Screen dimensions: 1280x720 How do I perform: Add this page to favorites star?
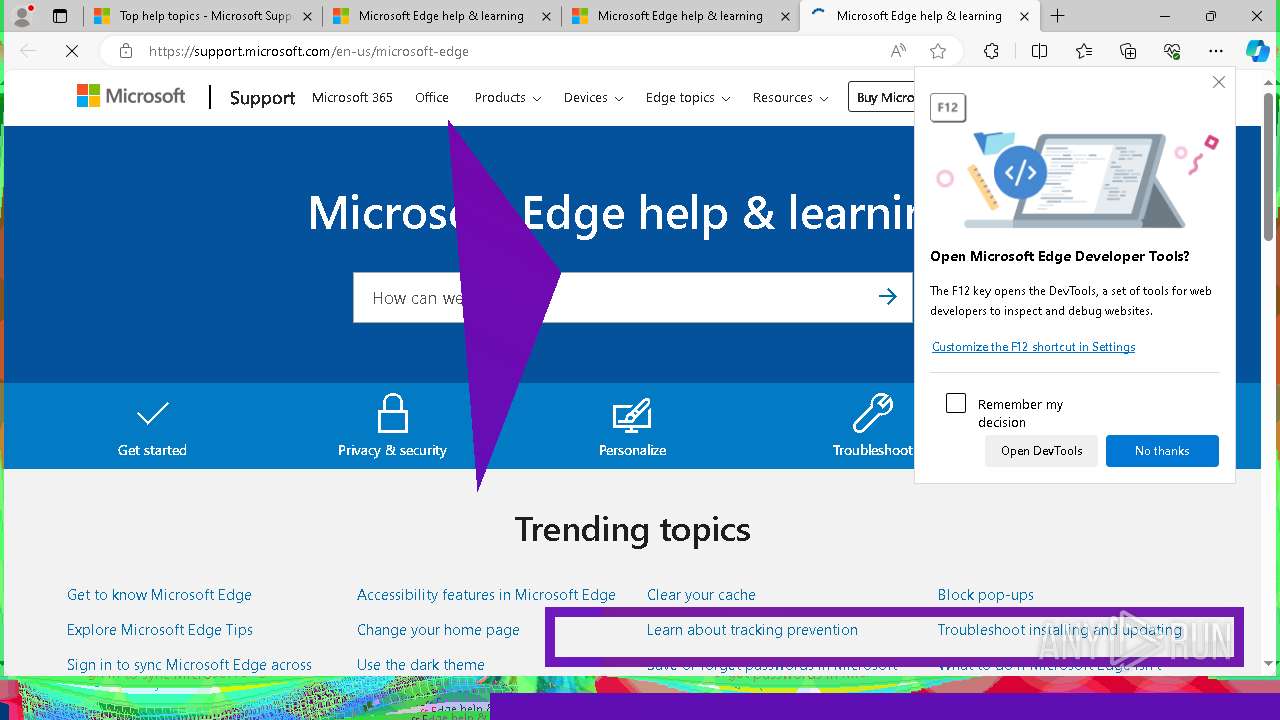pyautogui.click(x=937, y=51)
